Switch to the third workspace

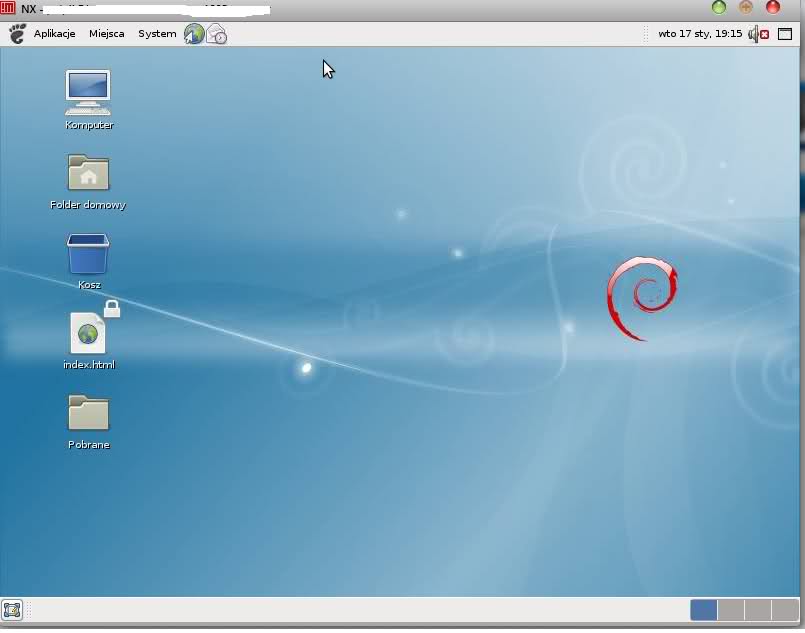pos(758,610)
